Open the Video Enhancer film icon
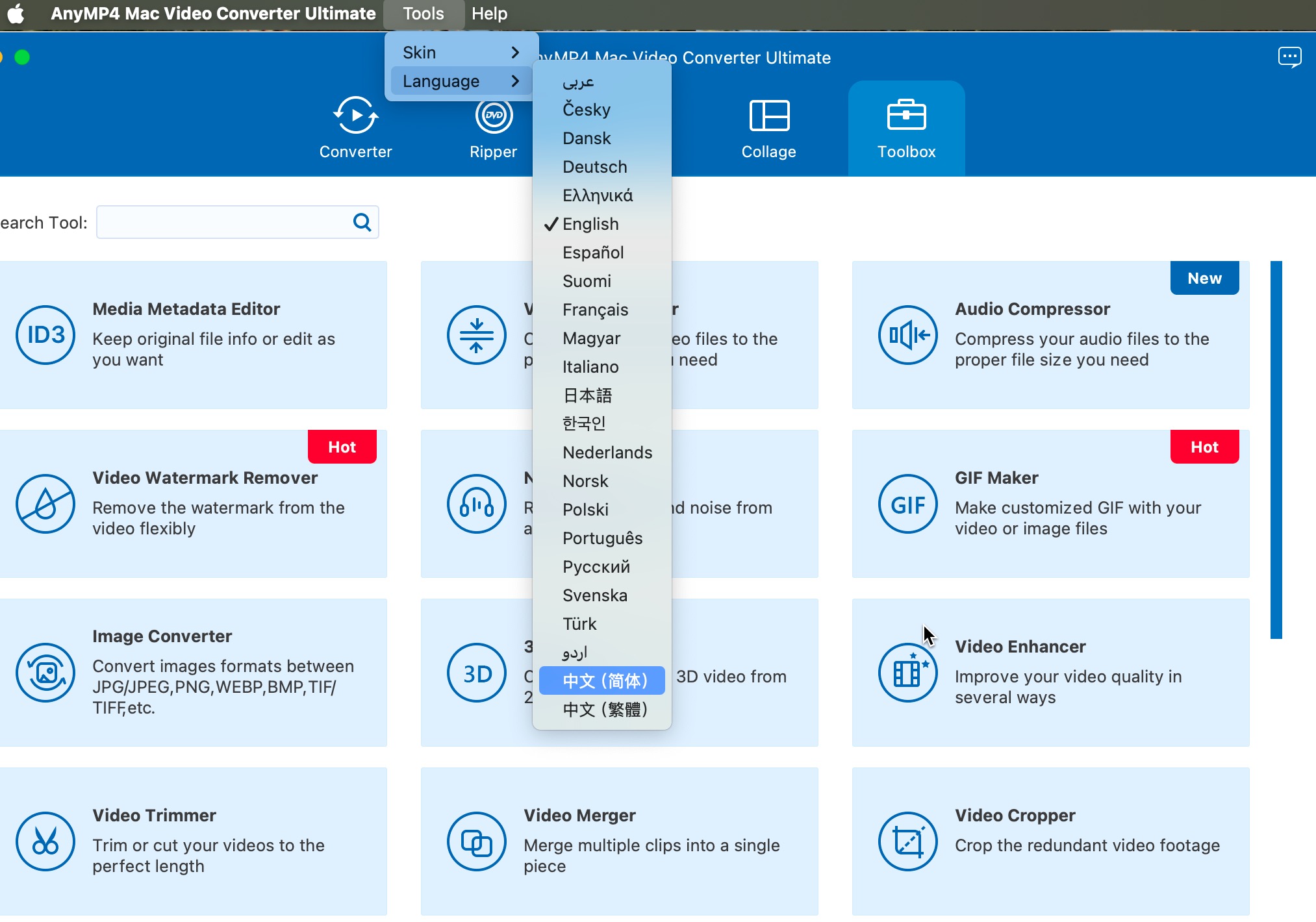 907,673
